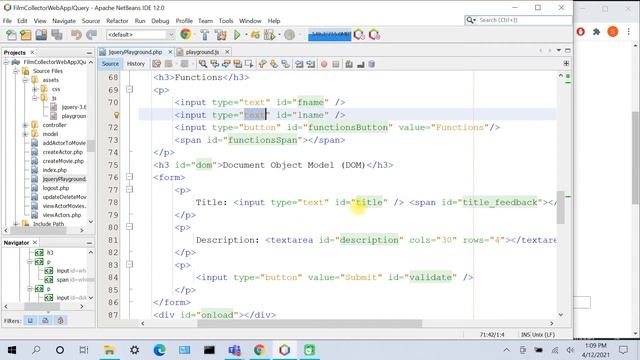Click the editor vertical scrollbar thumb
This screenshot has height=360, width=640.
point(561,207)
